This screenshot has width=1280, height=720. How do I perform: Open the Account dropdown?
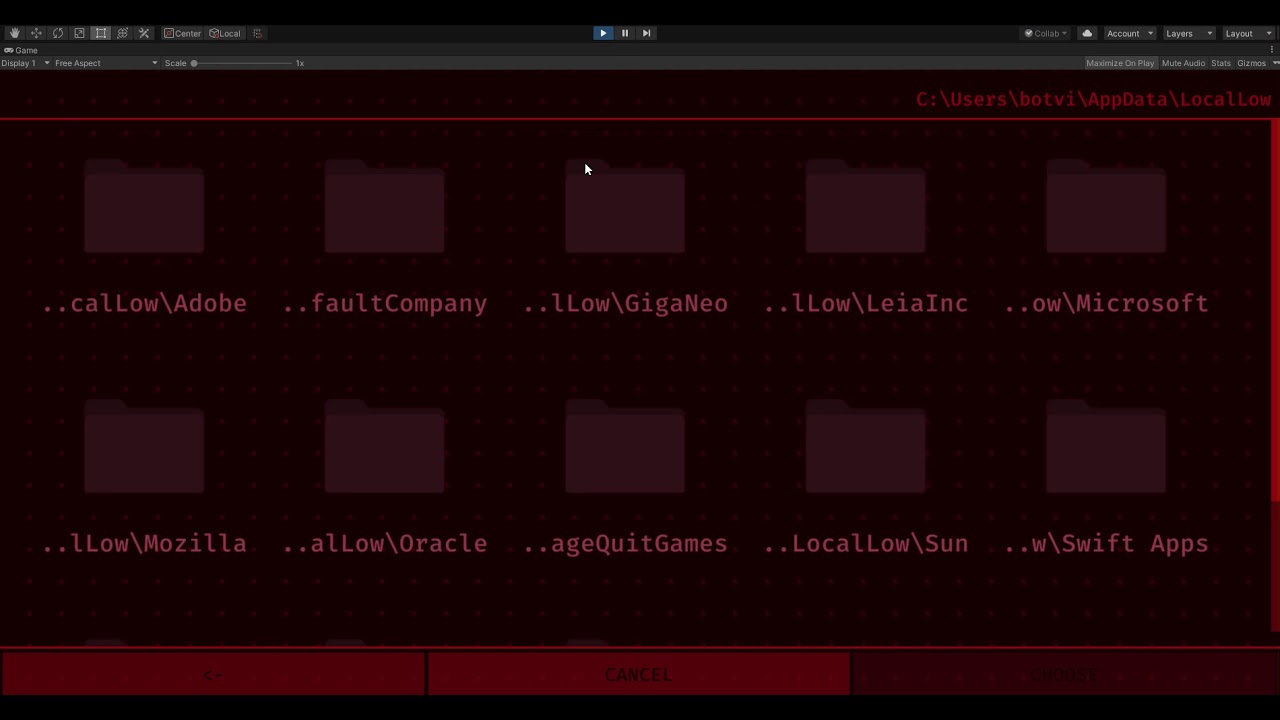(1130, 33)
